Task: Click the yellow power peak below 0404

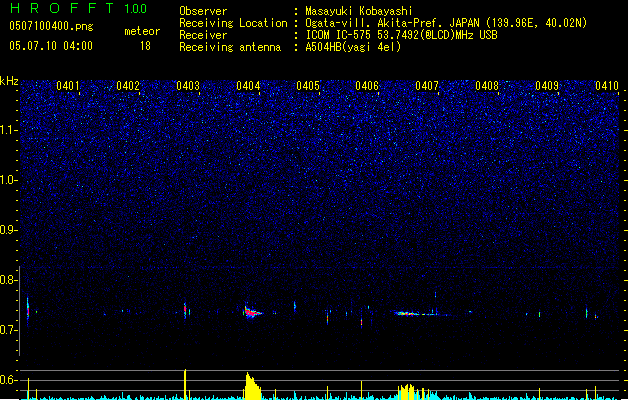Action: [x=252, y=386]
